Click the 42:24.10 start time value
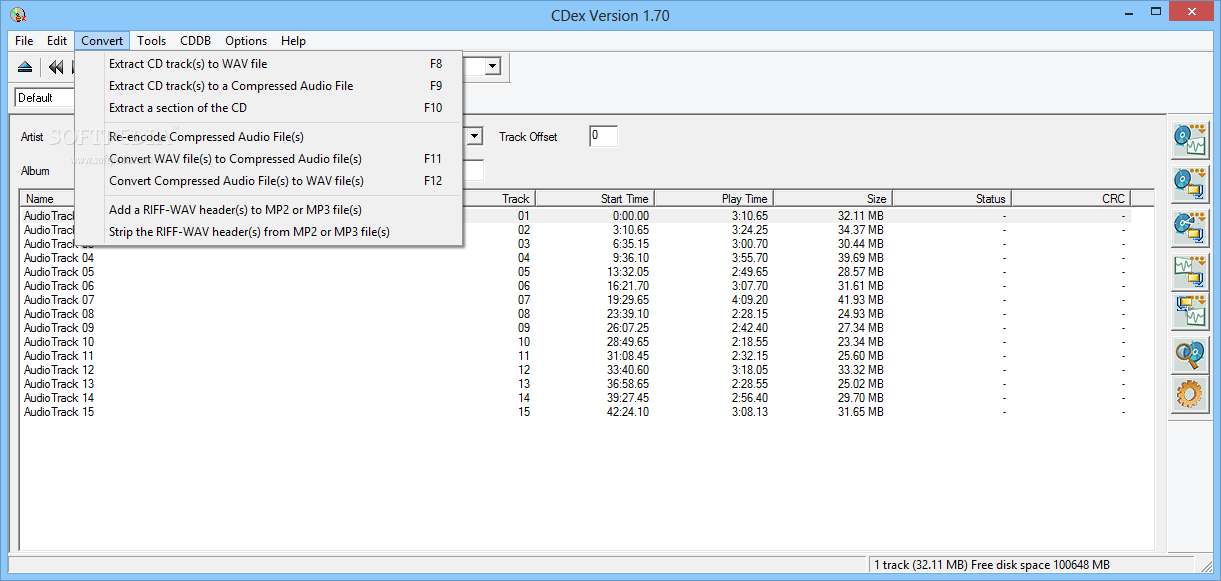The height and width of the screenshot is (581, 1221). (x=626, y=412)
